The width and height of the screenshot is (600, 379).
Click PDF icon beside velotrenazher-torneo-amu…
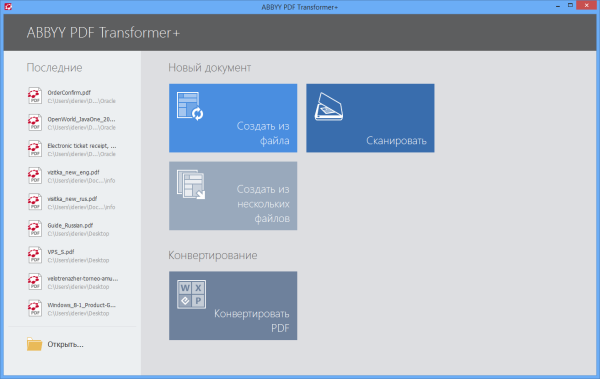[34, 282]
